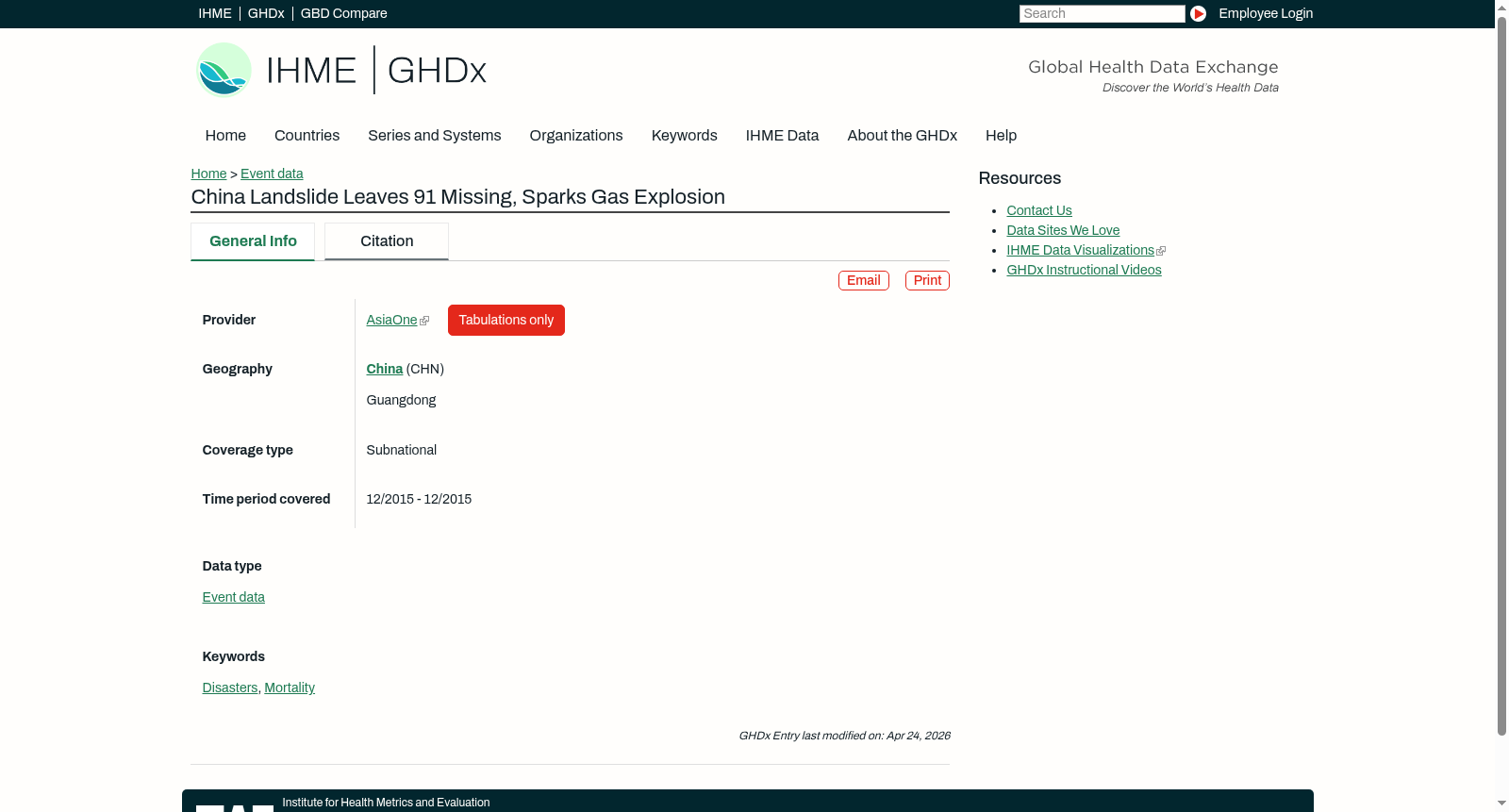Select the General Info tab
Image resolution: width=1509 pixels, height=812 pixels.
pyautogui.click(x=253, y=241)
